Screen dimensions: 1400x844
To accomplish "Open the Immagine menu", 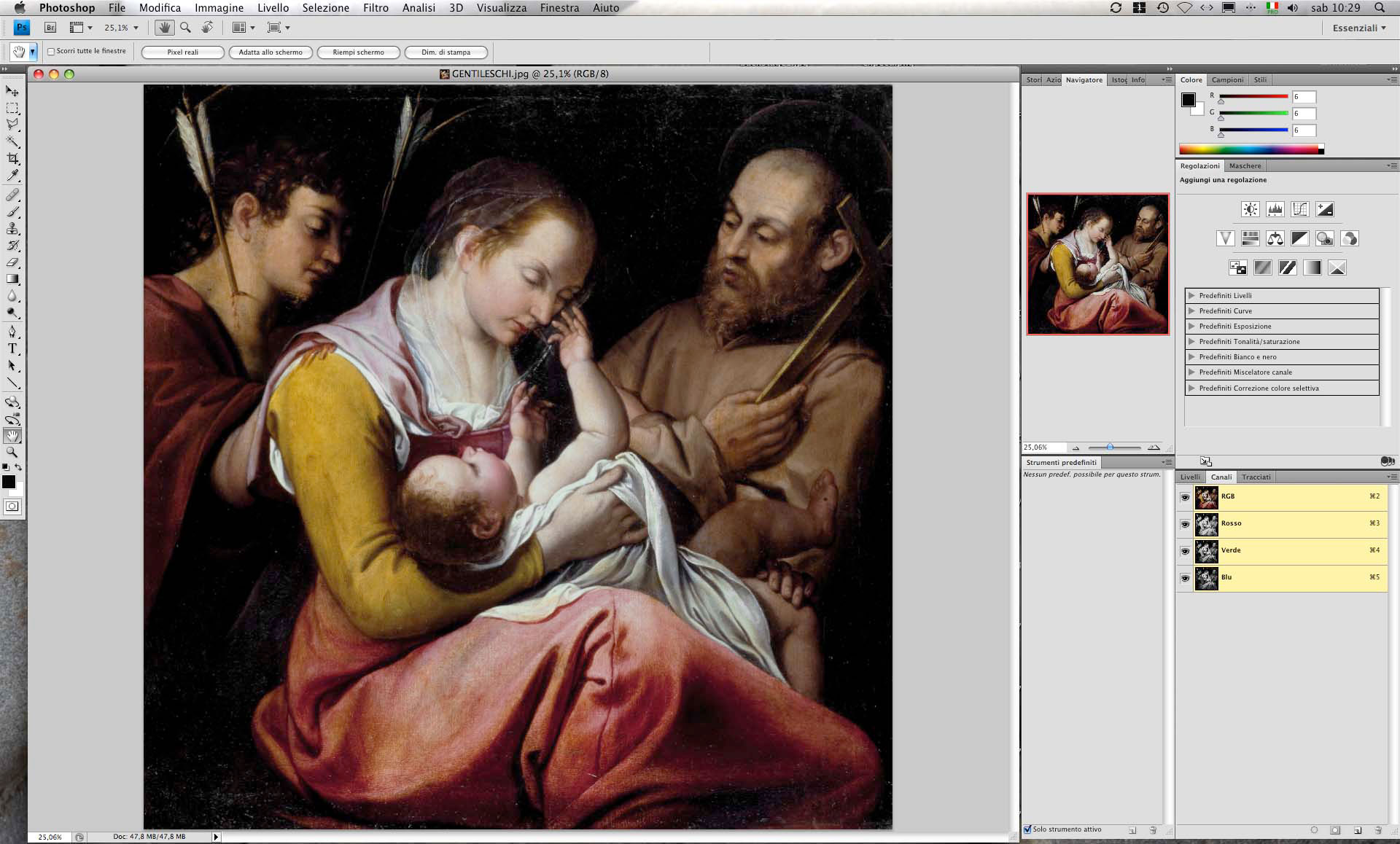I will click(x=219, y=8).
